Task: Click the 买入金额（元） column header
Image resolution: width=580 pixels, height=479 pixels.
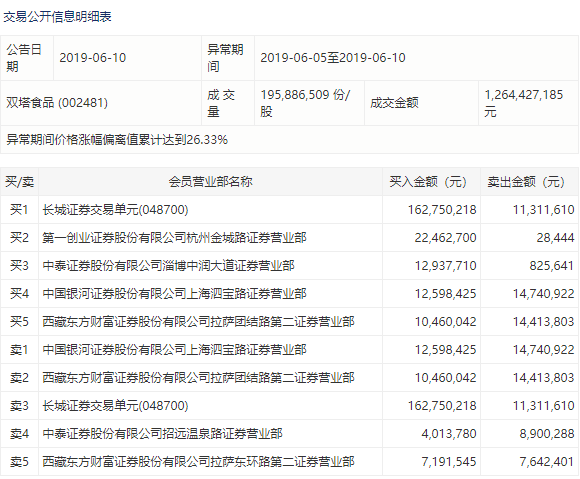Action: click(x=431, y=182)
